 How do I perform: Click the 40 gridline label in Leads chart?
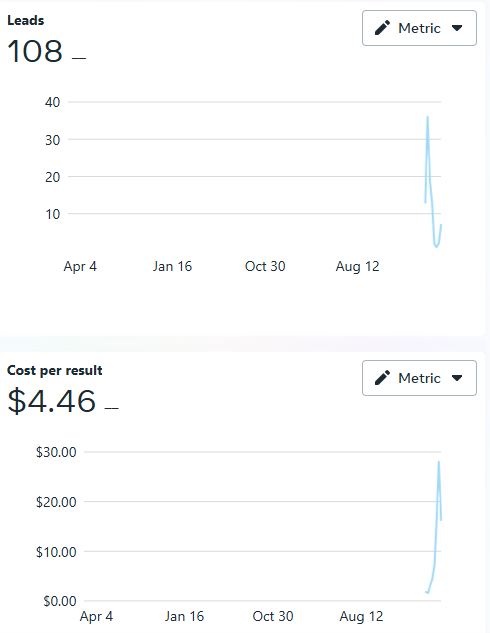click(52, 102)
